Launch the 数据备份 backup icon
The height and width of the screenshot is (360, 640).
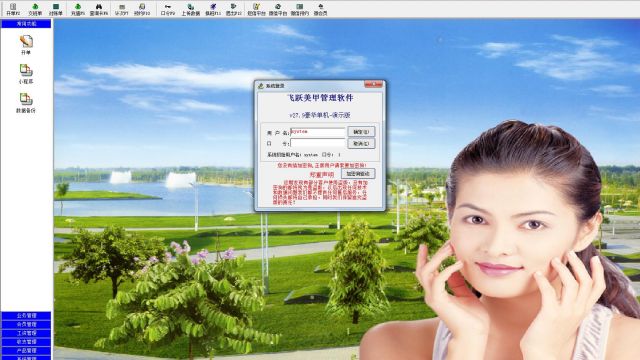point(26,103)
